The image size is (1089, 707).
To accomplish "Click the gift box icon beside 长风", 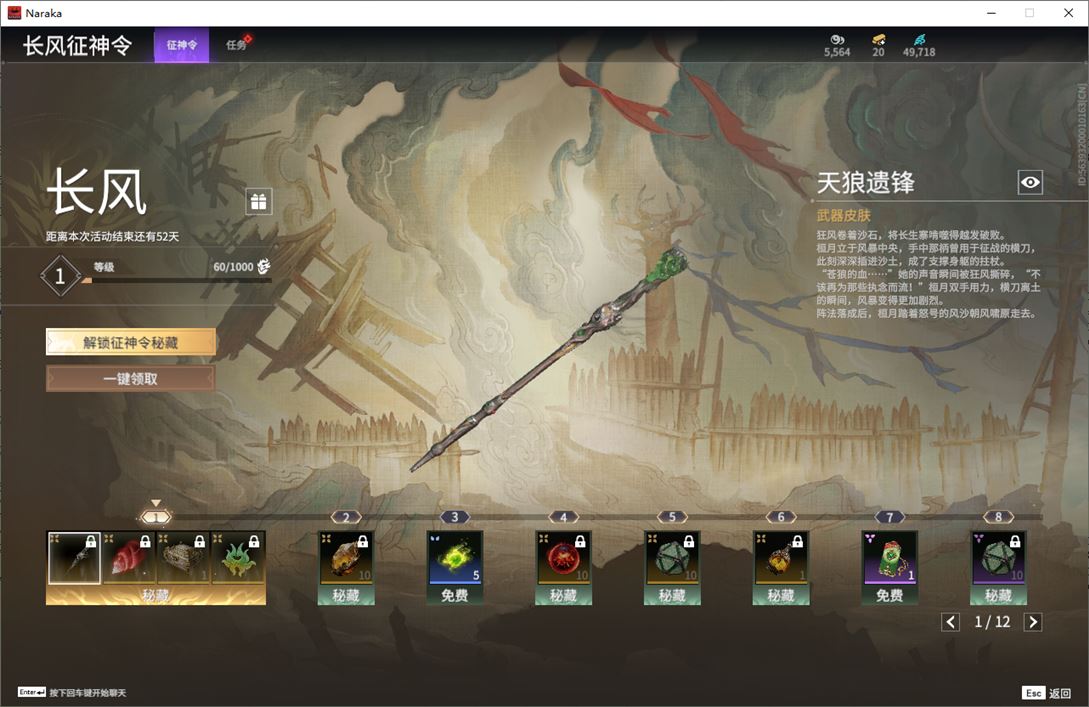I will point(258,201).
